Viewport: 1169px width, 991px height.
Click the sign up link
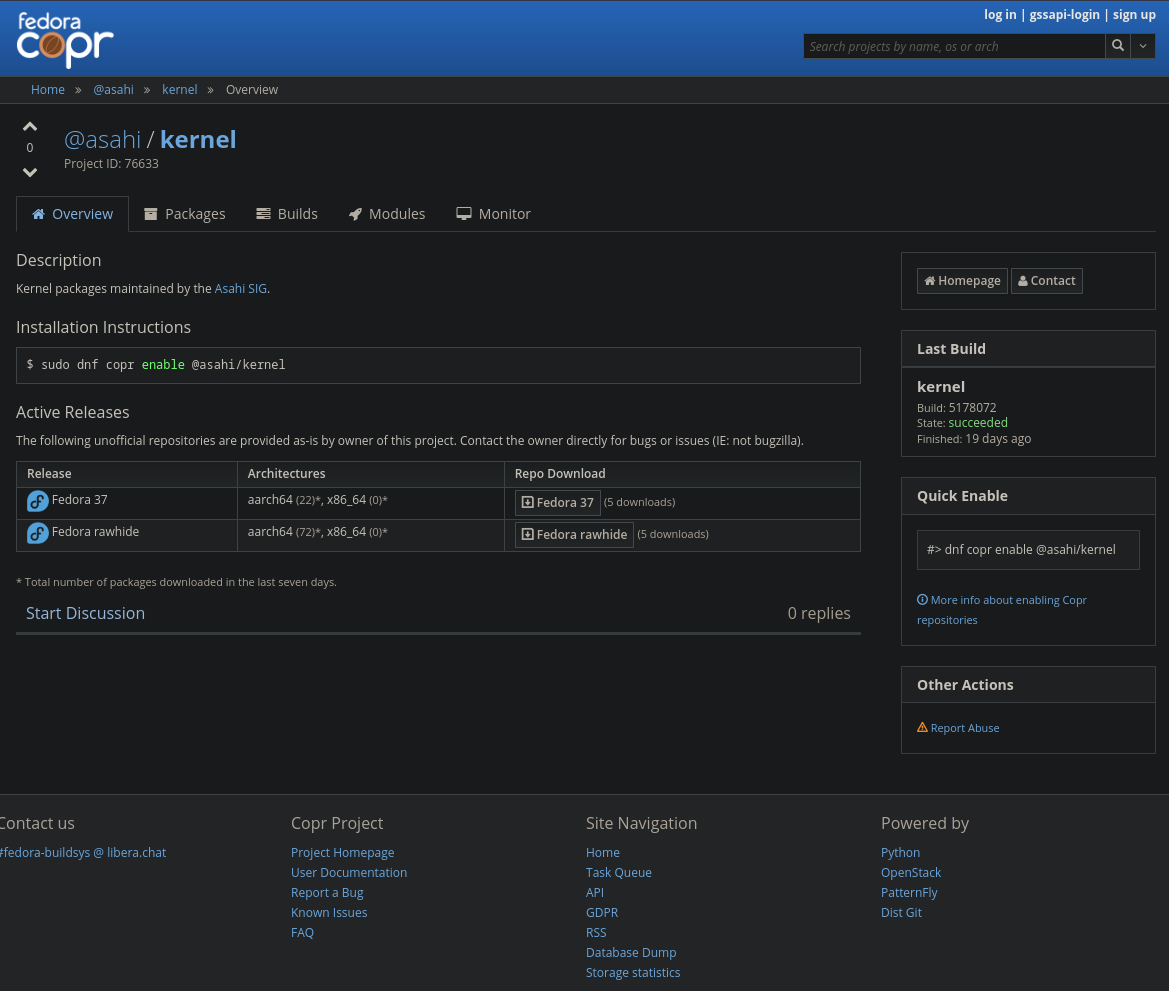click(1134, 14)
